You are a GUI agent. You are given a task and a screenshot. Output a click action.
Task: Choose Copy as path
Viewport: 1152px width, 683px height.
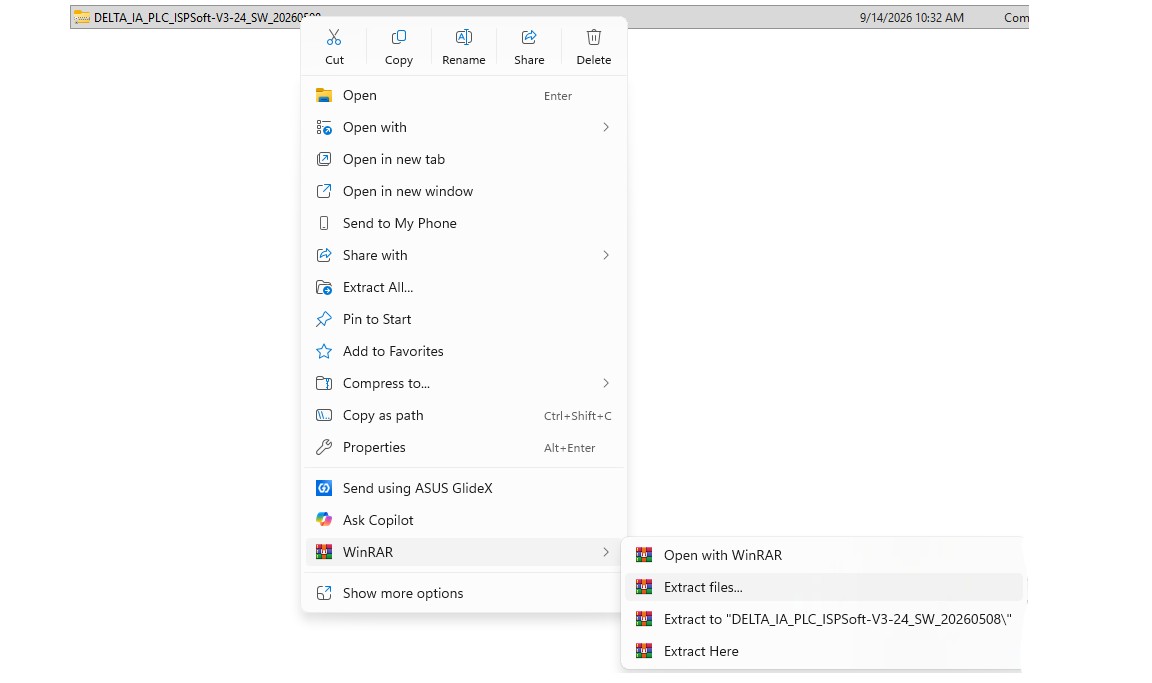click(x=464, y=416)
